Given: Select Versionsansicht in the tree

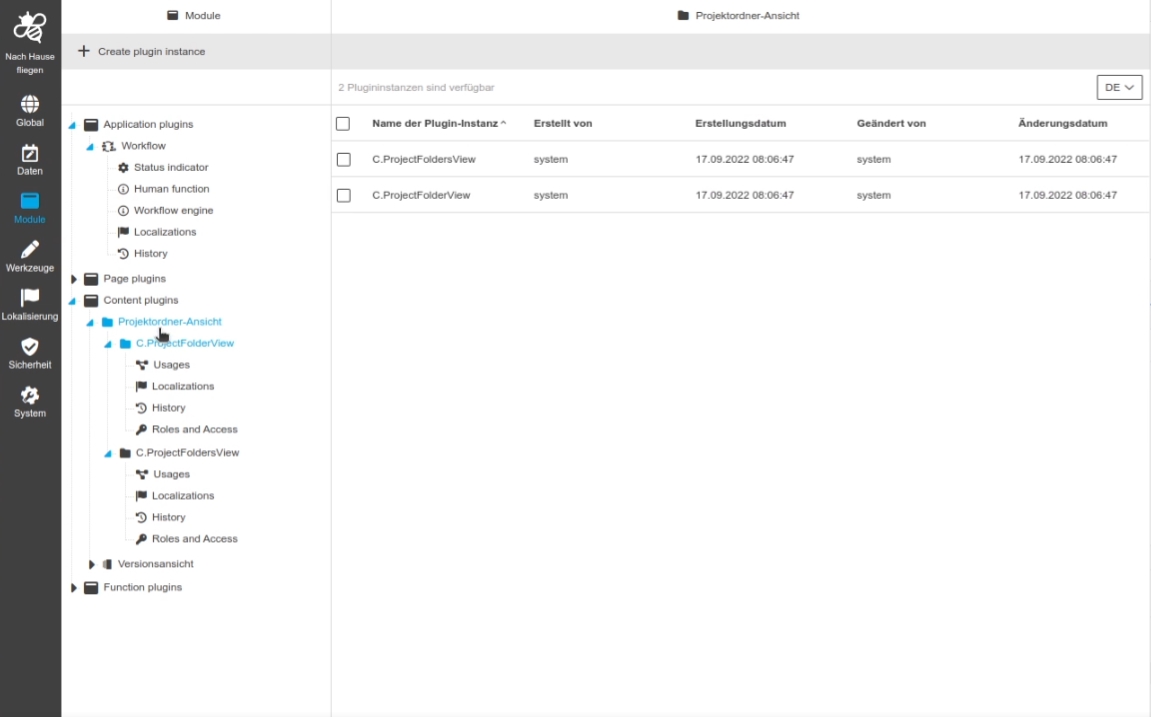Looking at the screenshot, I should pos(155,564).
